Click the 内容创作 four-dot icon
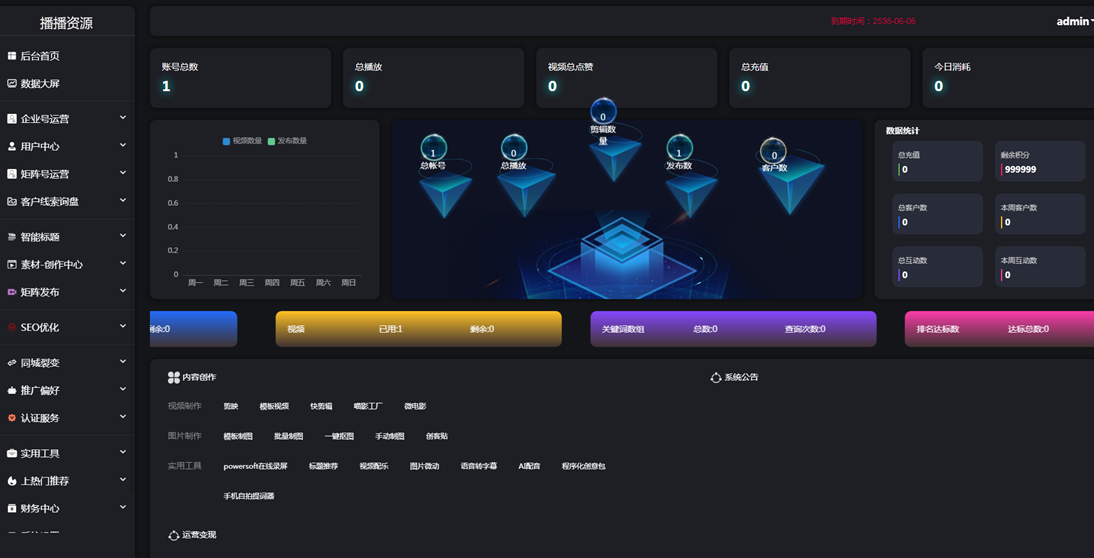 tap(174, 377)
